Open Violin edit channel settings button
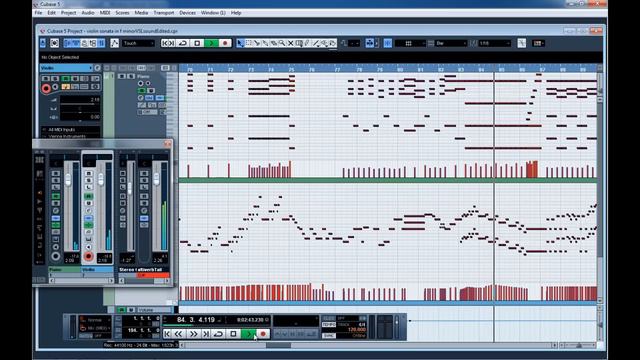The height and width of the screenshot is (360, 640). [x=97, y=68]
